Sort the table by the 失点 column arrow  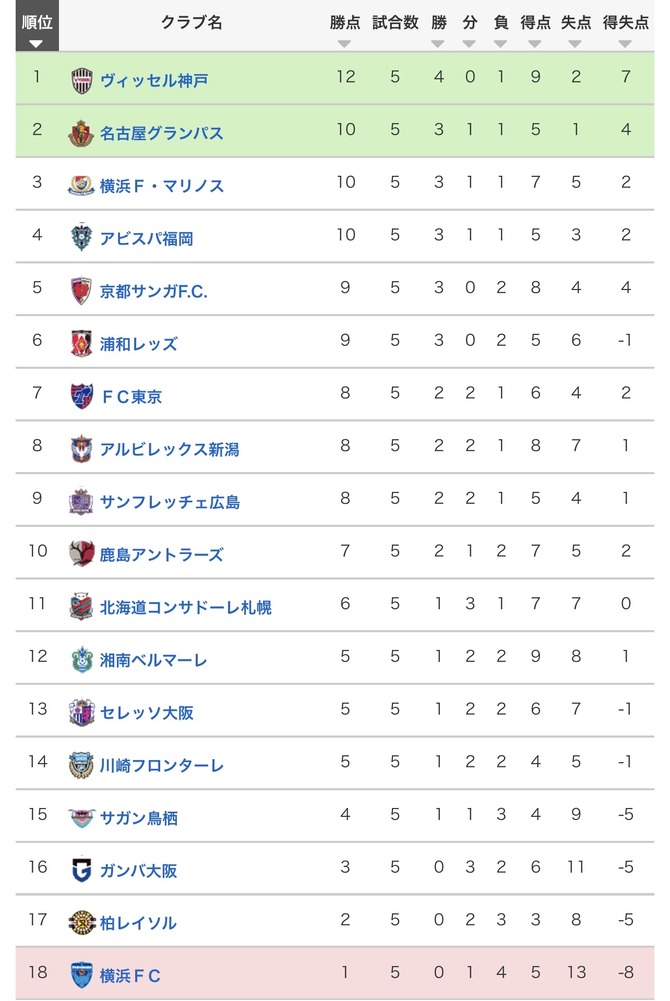click(575, 44)
